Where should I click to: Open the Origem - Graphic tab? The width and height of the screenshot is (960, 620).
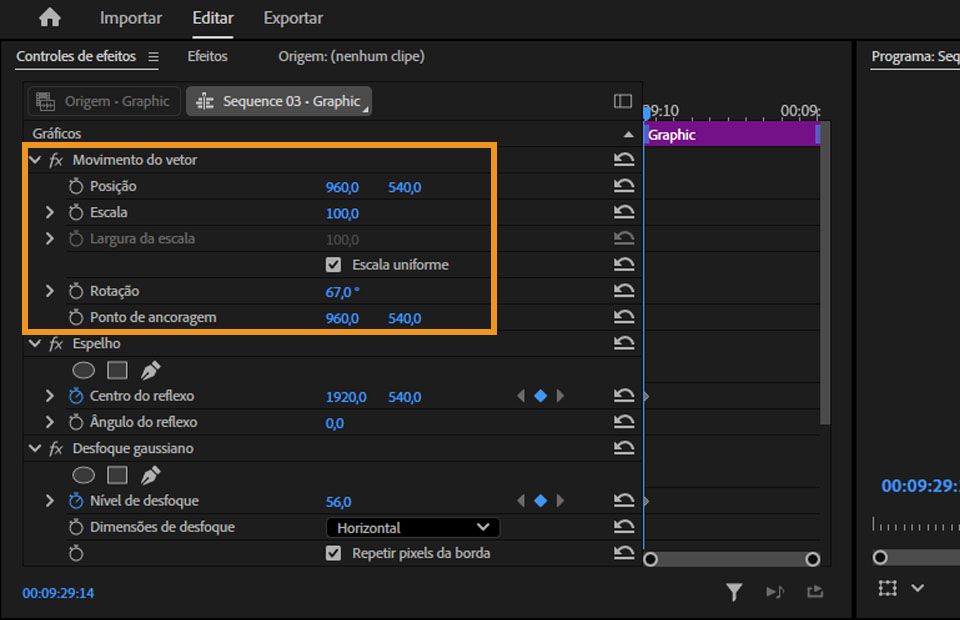[101, 100]
